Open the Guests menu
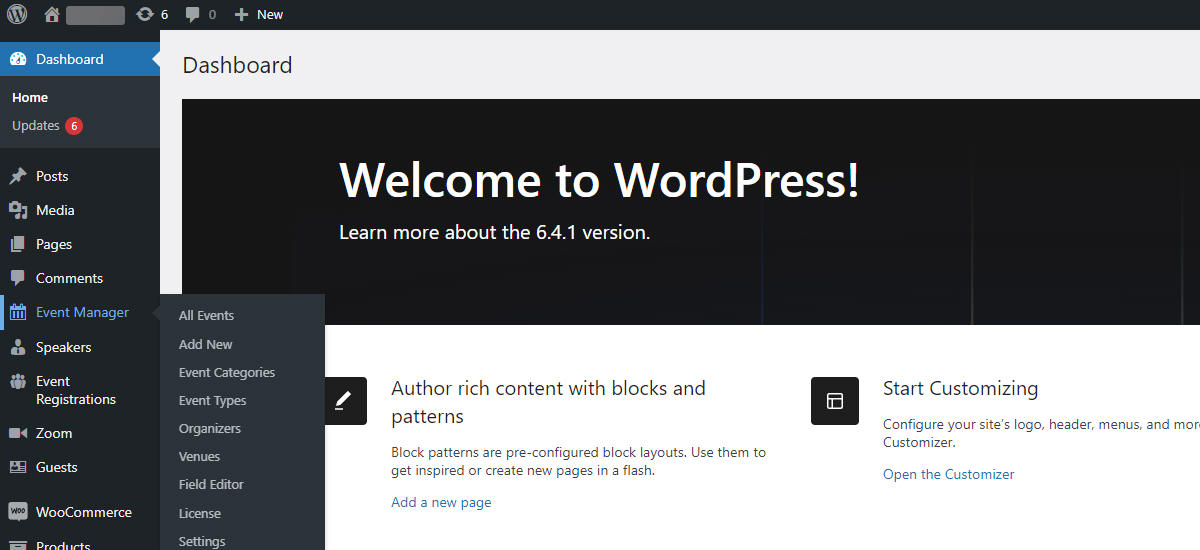The width and height of the screenshot is (1200, 550). point(80,467)
